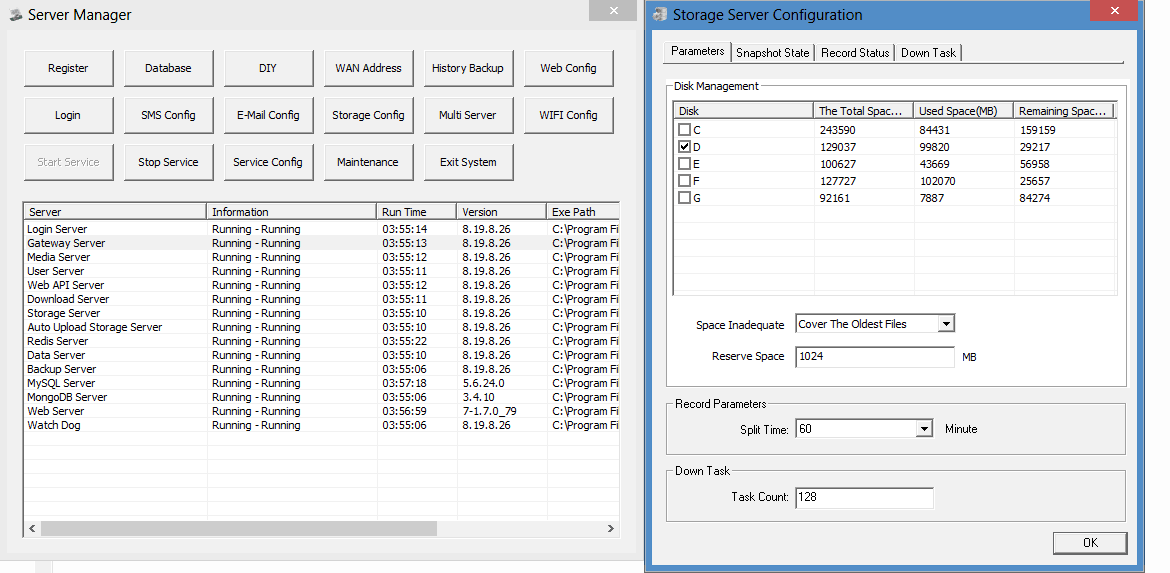
Task: Select the MongoDB Server row
Action: coord(322,397)
